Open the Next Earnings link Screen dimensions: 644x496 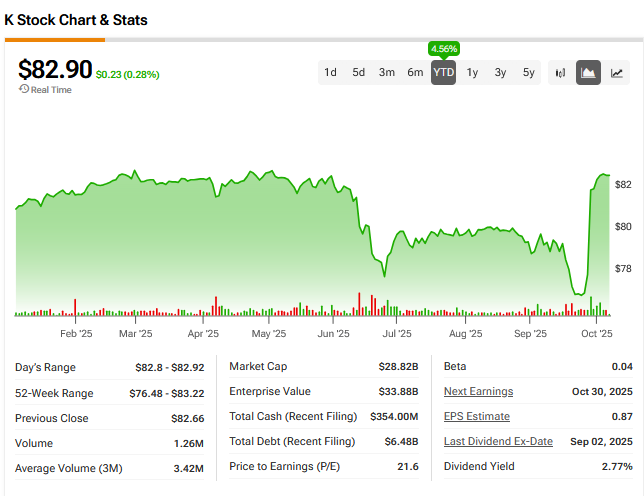tap(478, 391)
